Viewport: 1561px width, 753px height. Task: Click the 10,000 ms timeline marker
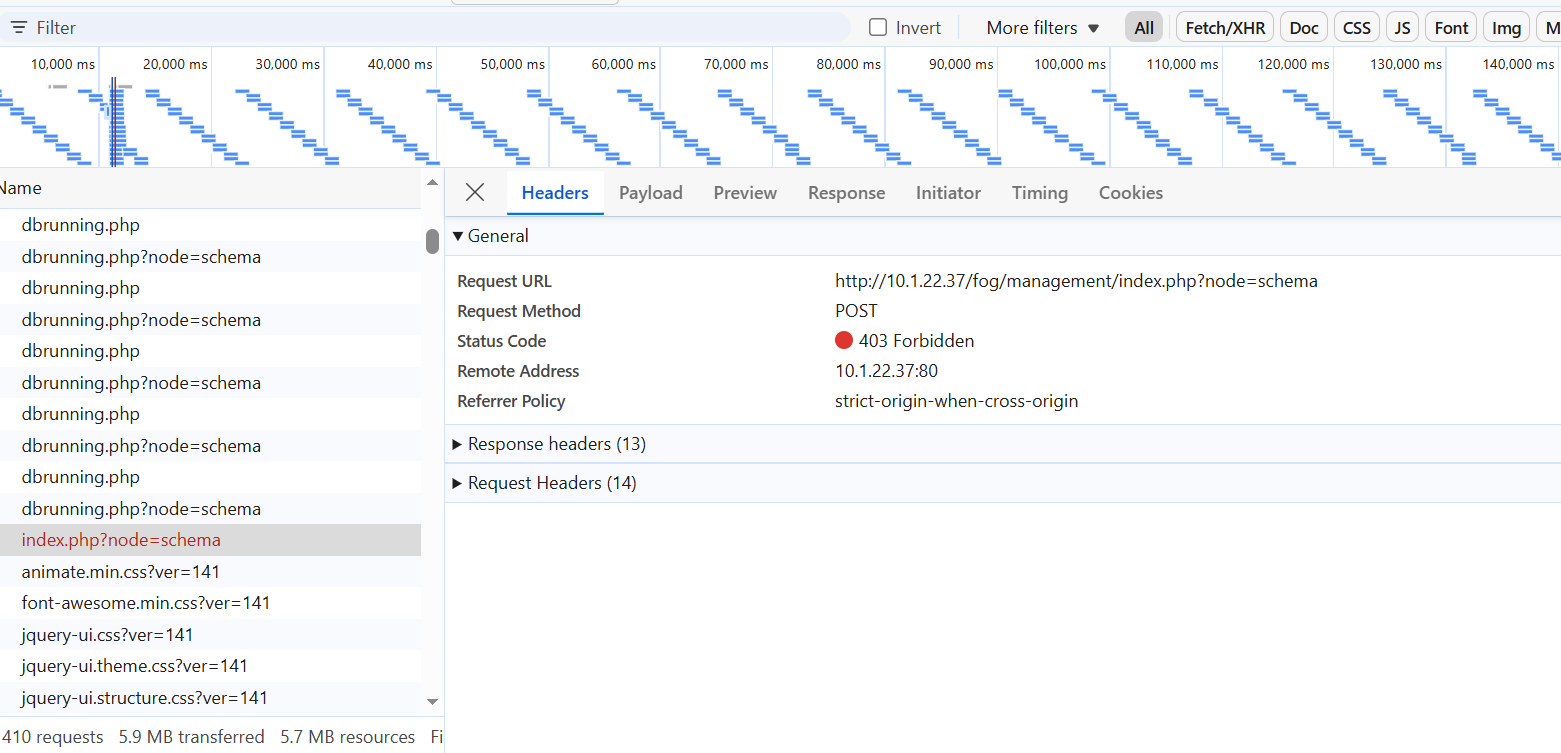click(x=63, y=64)
